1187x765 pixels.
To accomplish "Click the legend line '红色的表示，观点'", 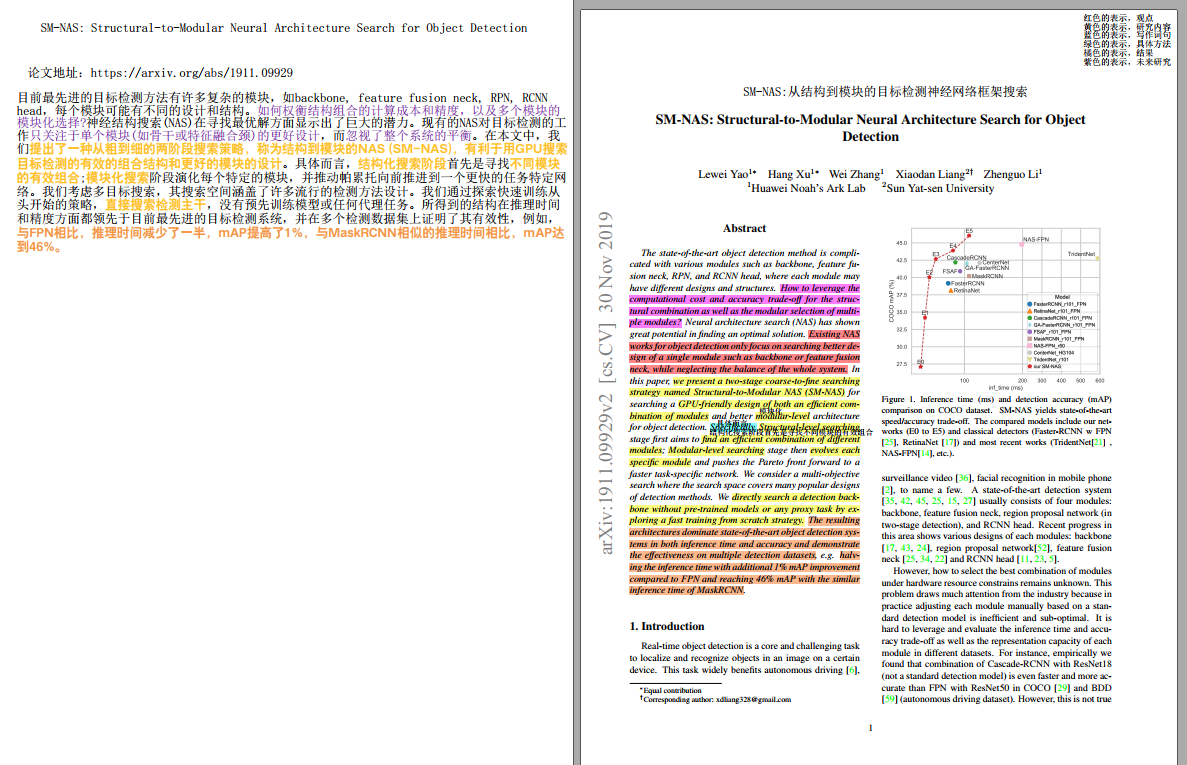I will click(x=1118, y=17).
